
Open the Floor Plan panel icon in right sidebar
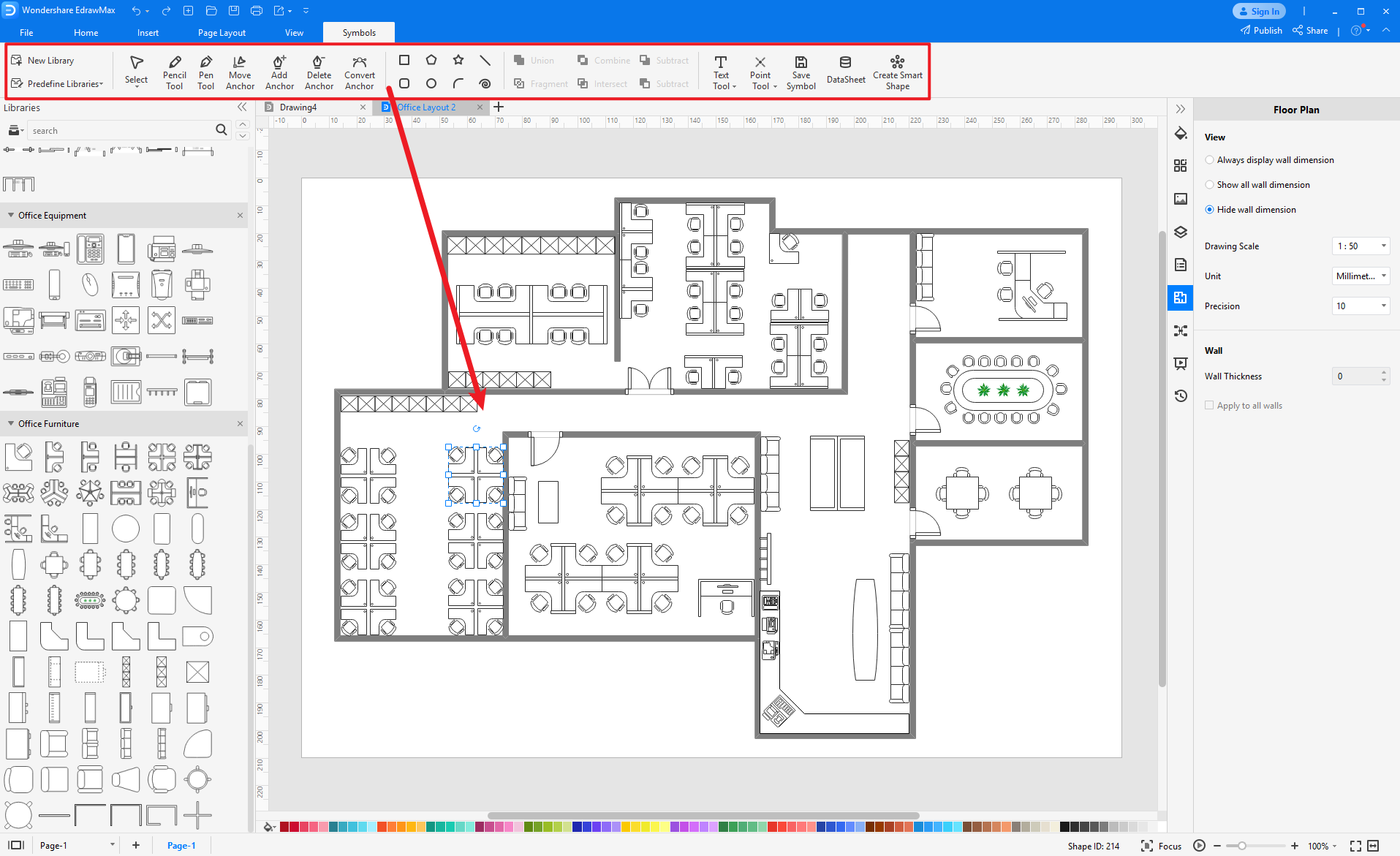[x=1181, y=298]
